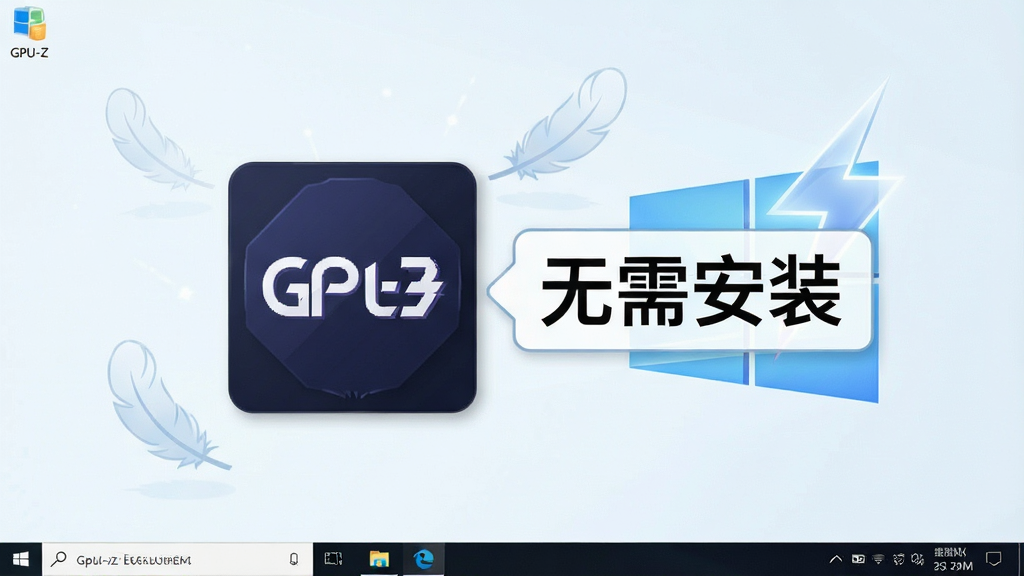Open the Wi-Fi network tray icon

(x=878, y=559)
